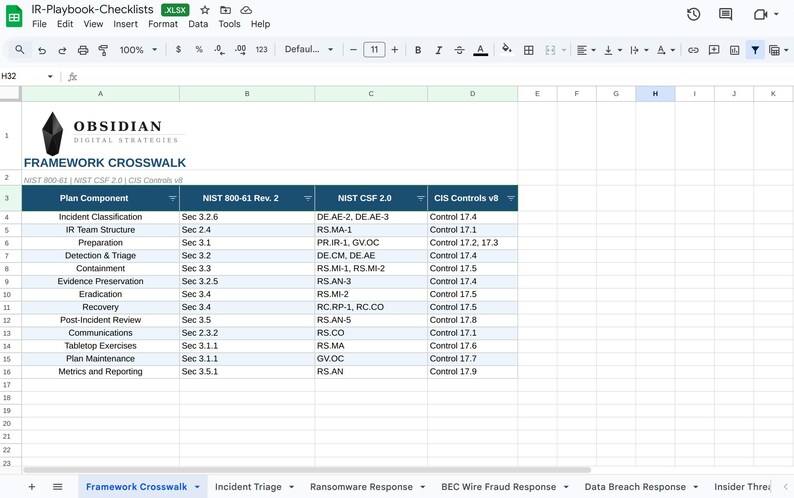This screenshot has width=794, height=498.
Task: Open vertical align dropdown
Action: pyautogui.click(x=613, y=50)
